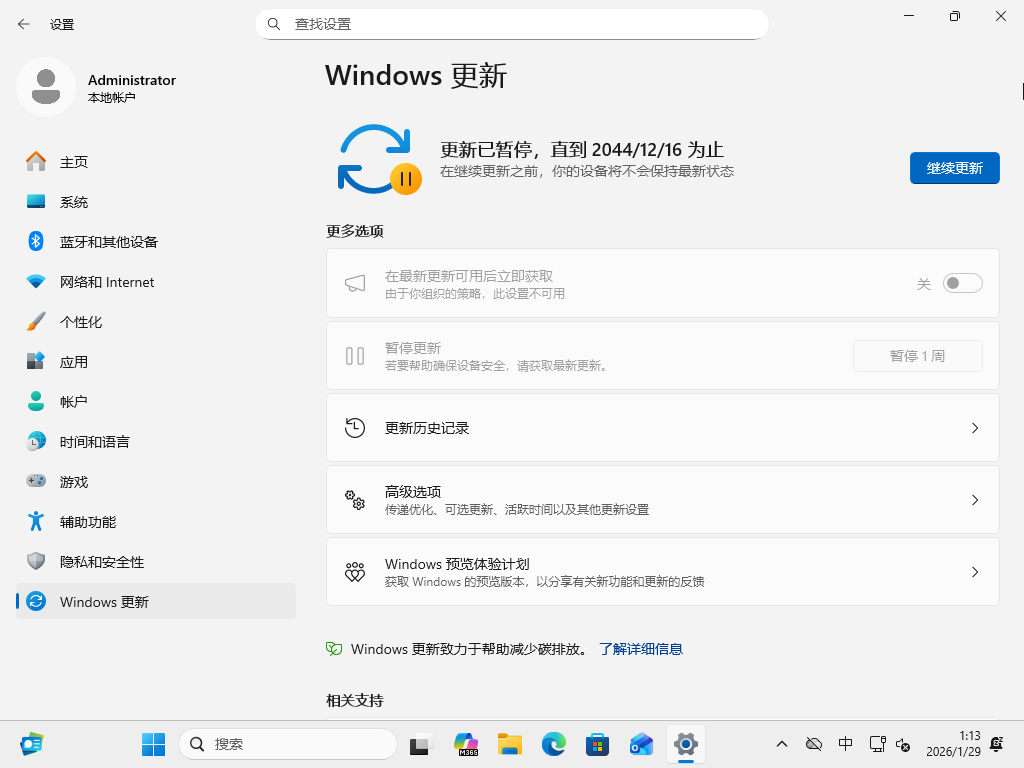Open 高级选项 via its chevron

[975, 500]
